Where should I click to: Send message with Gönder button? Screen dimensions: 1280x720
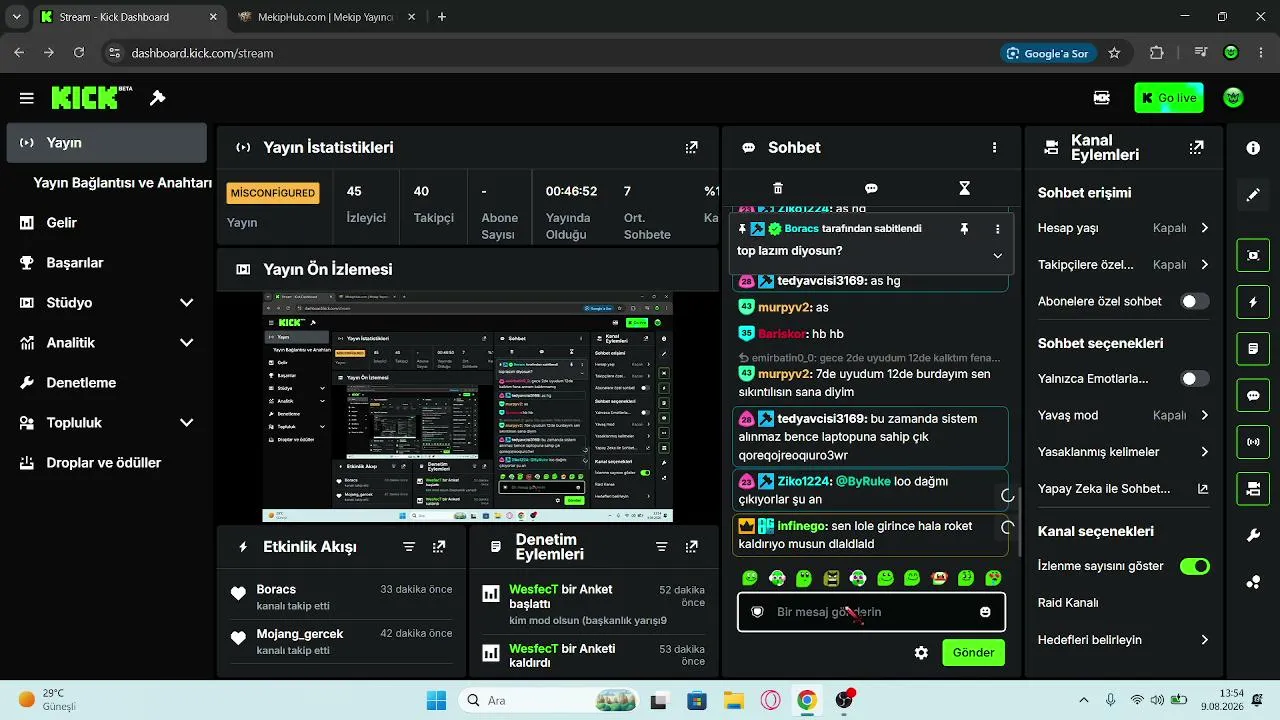(973, 653)
